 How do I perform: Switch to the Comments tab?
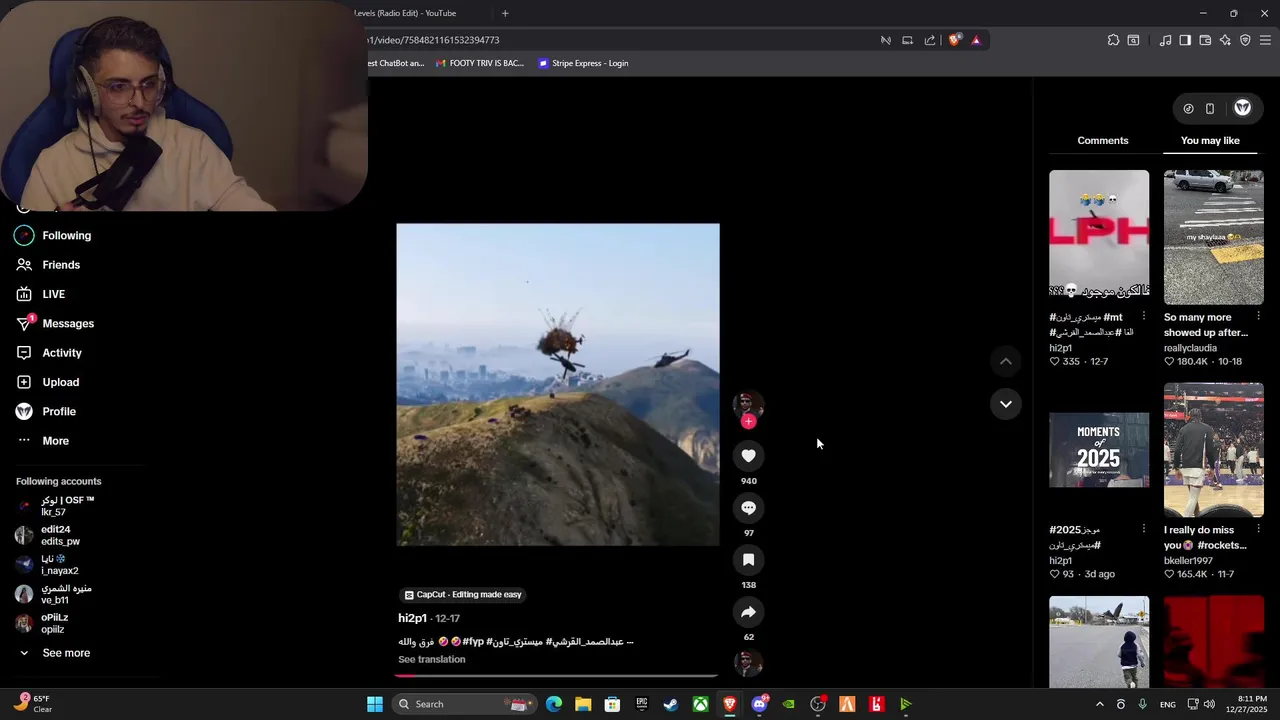click(1103, 141)
